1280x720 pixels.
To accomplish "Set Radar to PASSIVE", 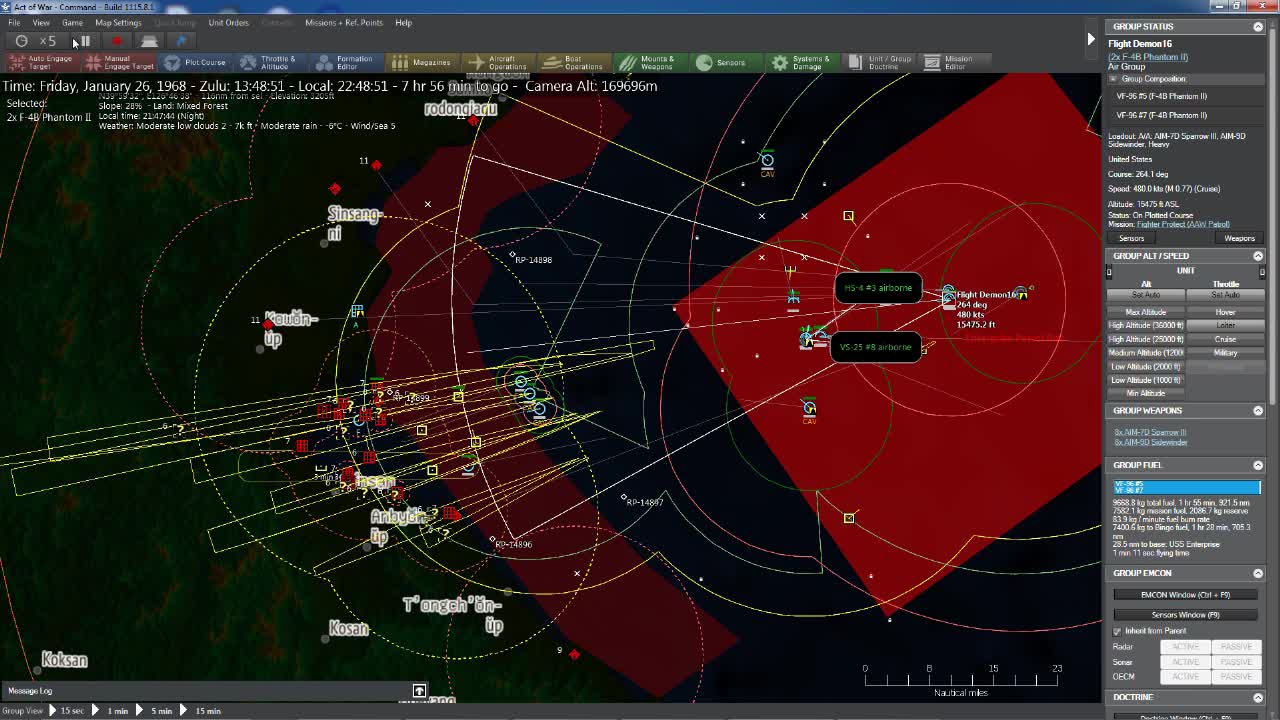I will [x=1236, y=647].
